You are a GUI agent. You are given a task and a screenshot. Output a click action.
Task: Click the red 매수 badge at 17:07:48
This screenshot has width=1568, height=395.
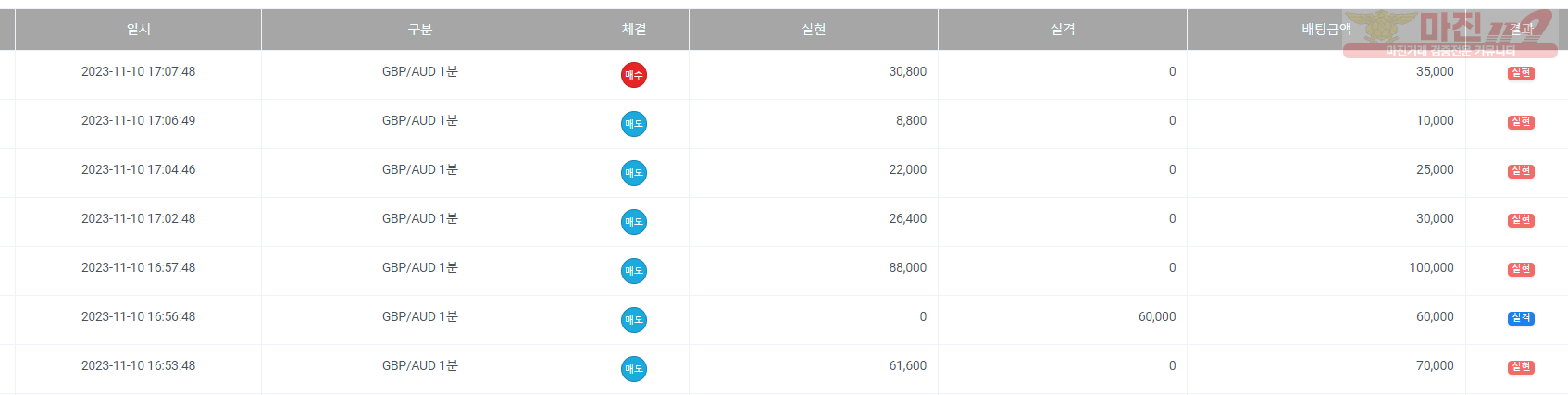click(x=634, y=75)
